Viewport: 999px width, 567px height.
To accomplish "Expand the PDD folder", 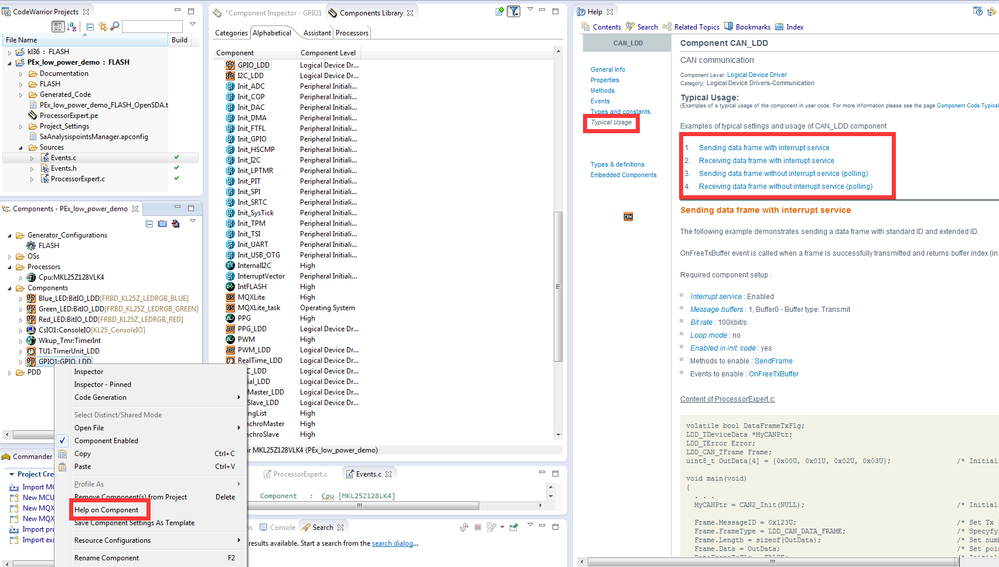I will (10, 373).
